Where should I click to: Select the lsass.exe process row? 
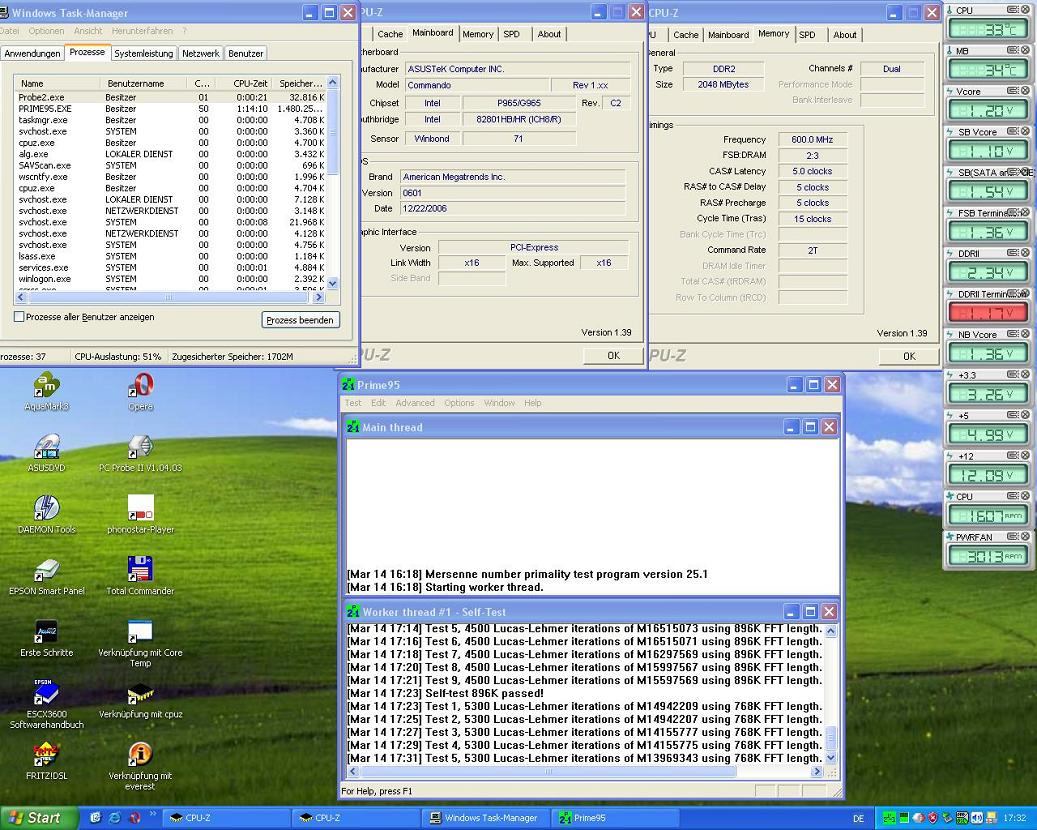point(171,256)
